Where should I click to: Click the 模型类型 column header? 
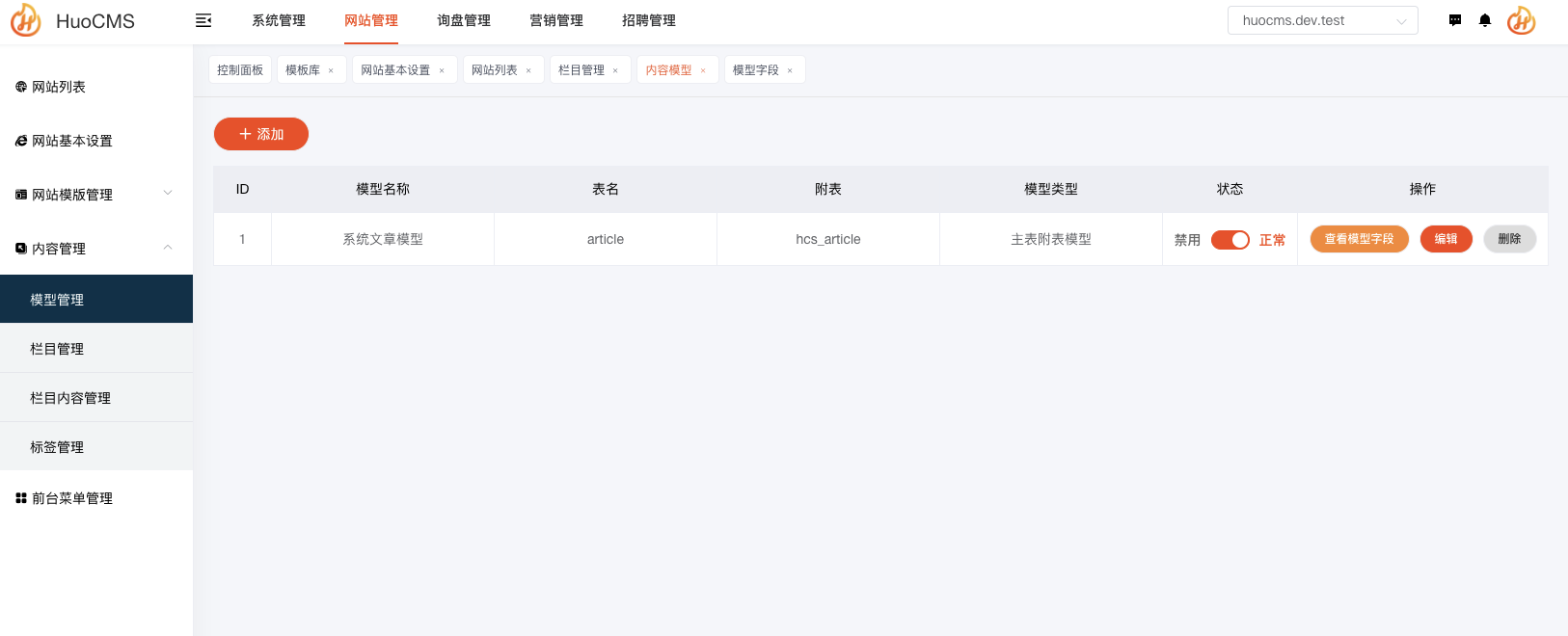[1051, 189]
